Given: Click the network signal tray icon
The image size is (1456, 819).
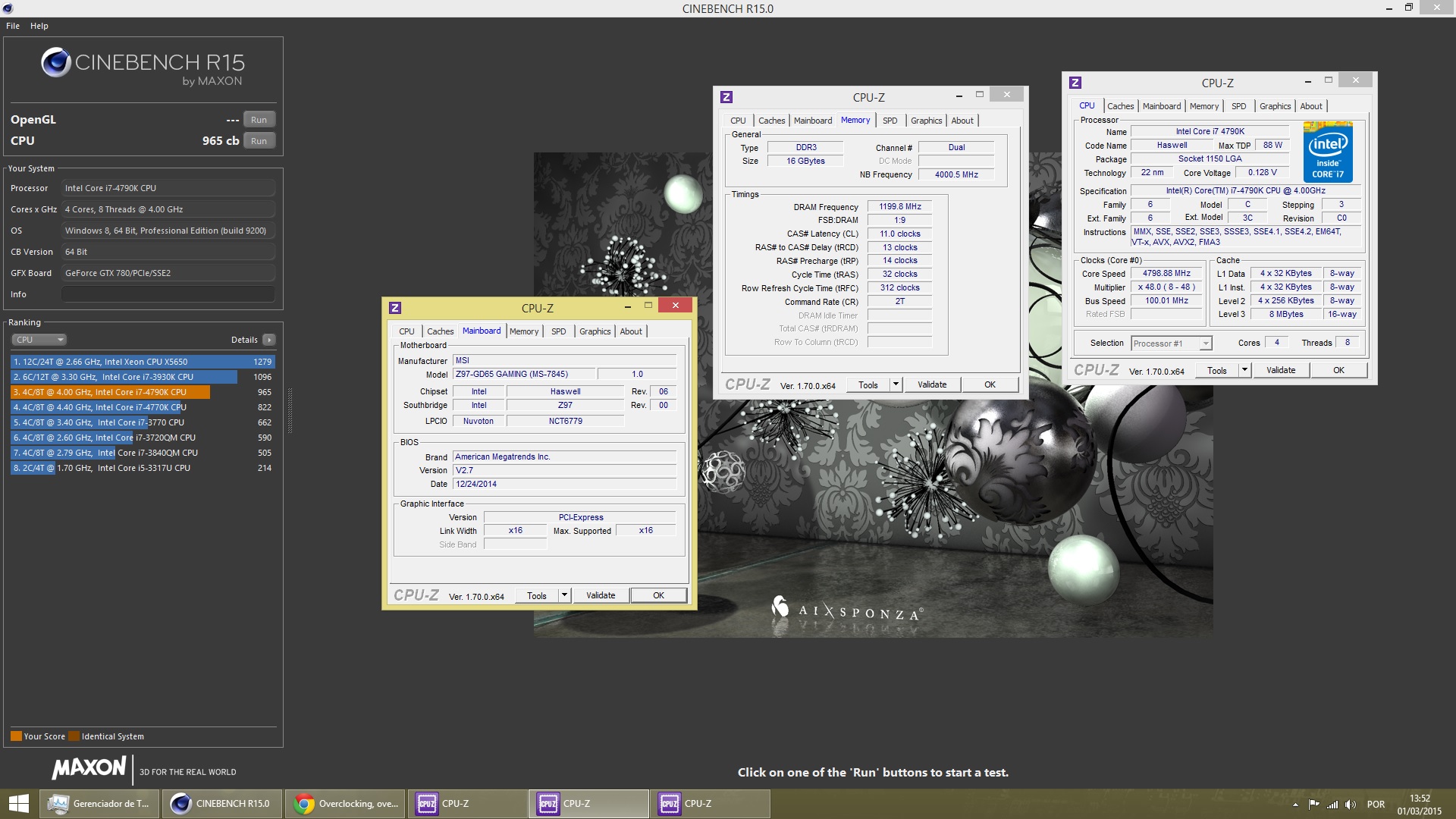Looking at the screenshot, I should click(x=1332, y=805).
